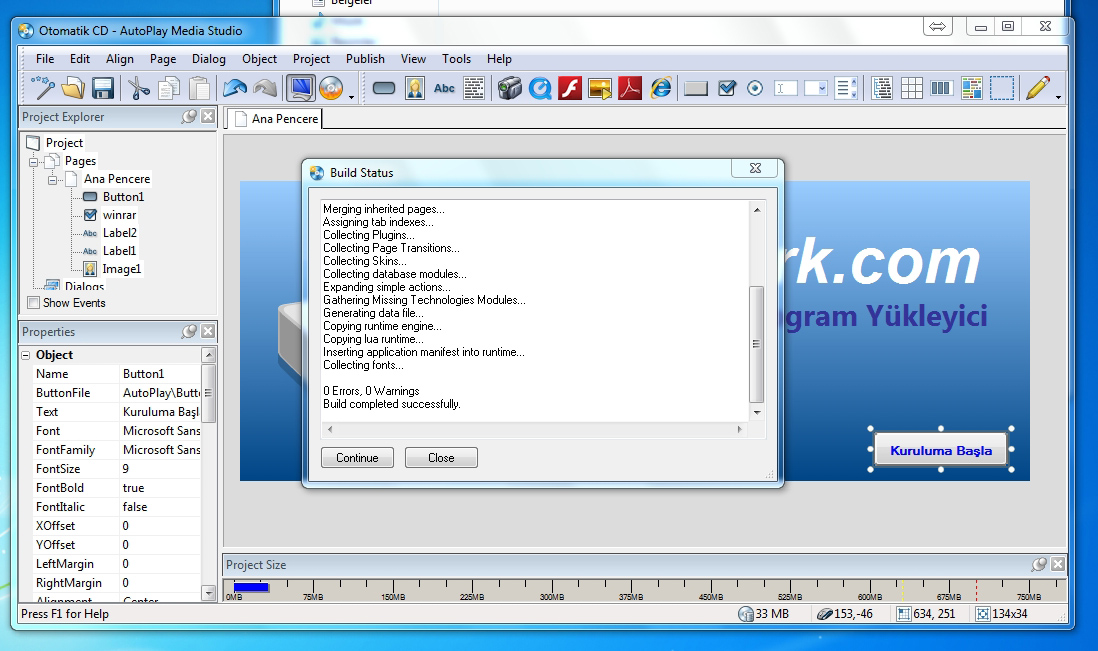Open the Publish menu
This screenshot has height=651, width=1098.
(366, 59)
